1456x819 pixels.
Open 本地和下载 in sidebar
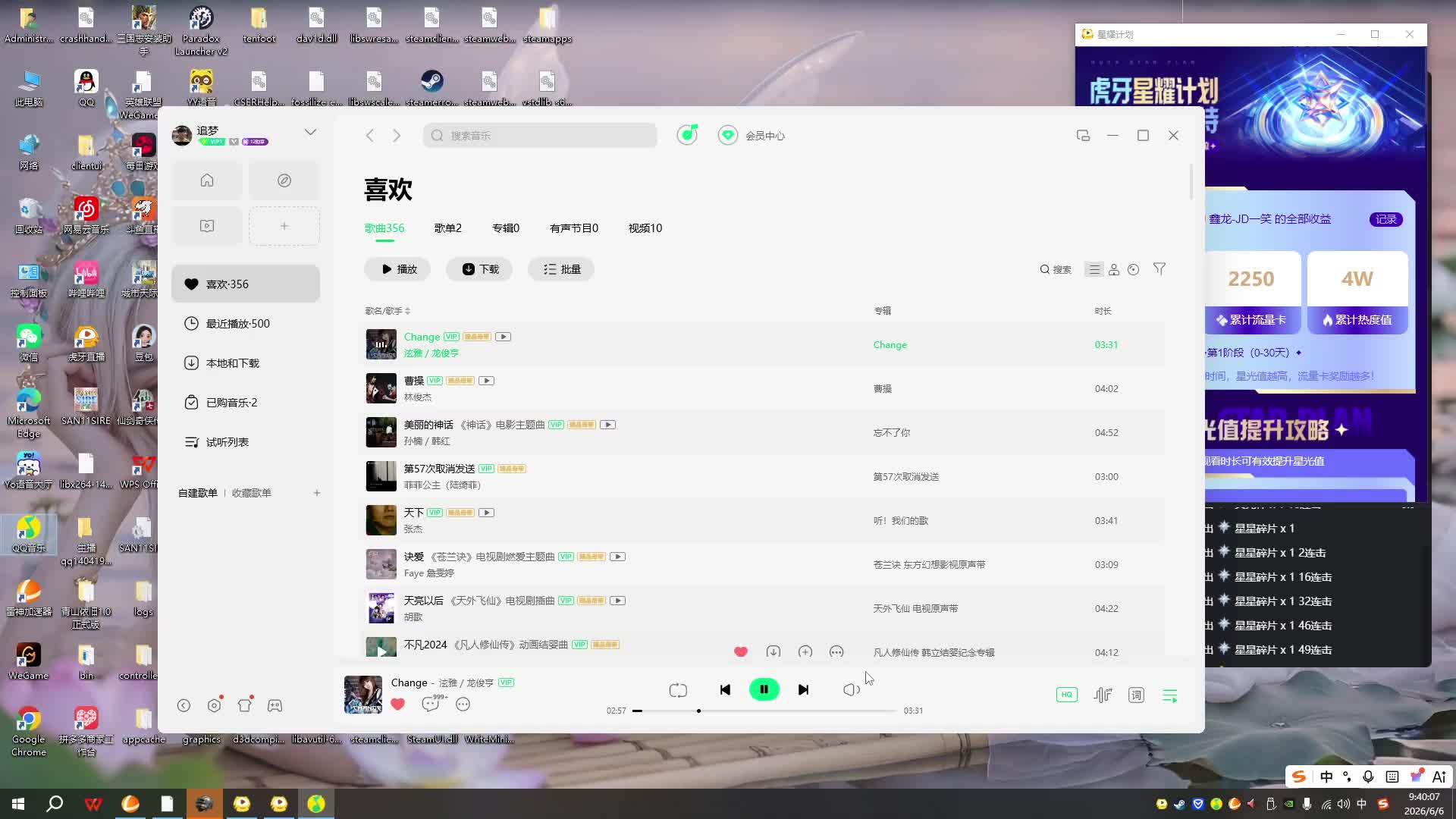click(246, 363)
